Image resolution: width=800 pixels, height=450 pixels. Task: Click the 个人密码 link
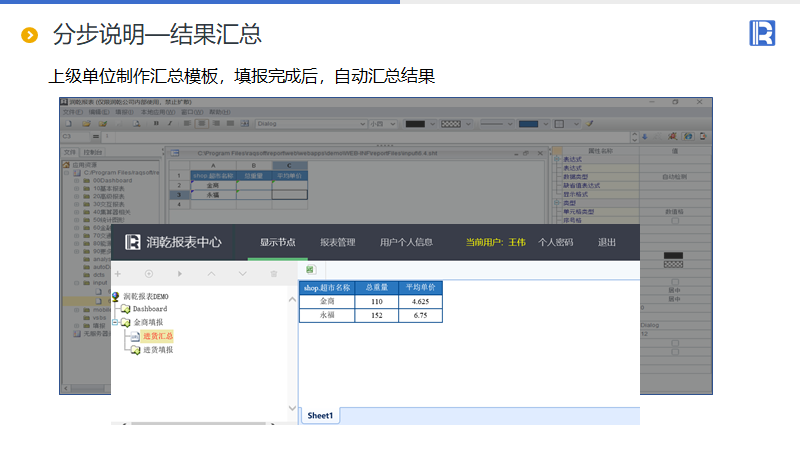(556, 242)
